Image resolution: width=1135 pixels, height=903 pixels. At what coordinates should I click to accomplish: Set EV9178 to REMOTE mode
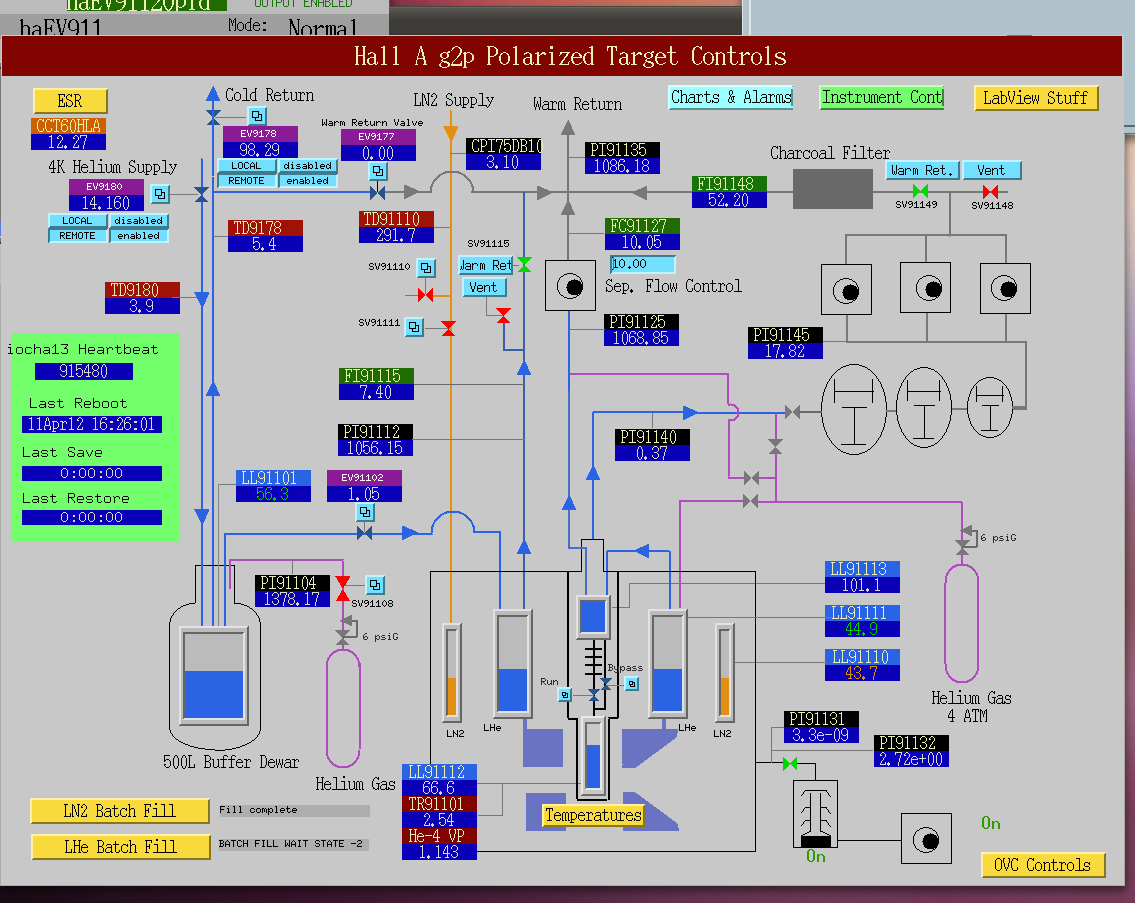(x=246, y=180)
